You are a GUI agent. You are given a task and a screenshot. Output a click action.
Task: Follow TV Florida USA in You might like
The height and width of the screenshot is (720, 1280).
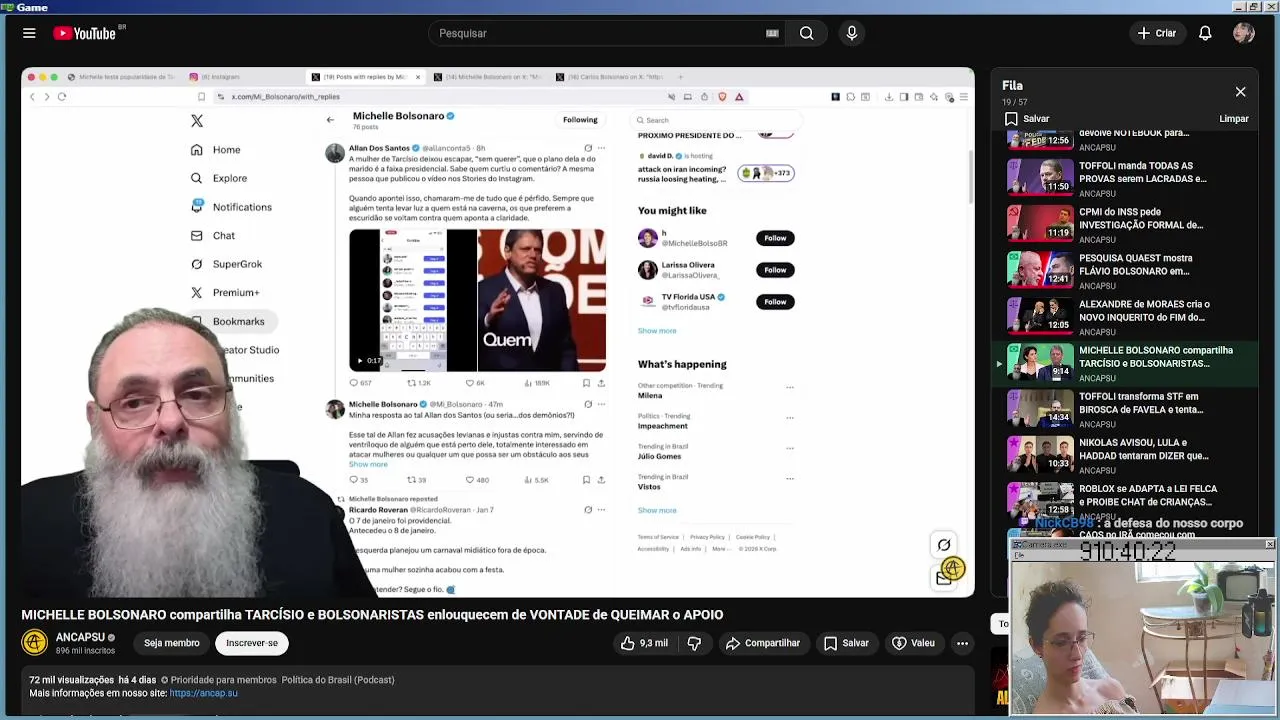[x=775, y=302]
